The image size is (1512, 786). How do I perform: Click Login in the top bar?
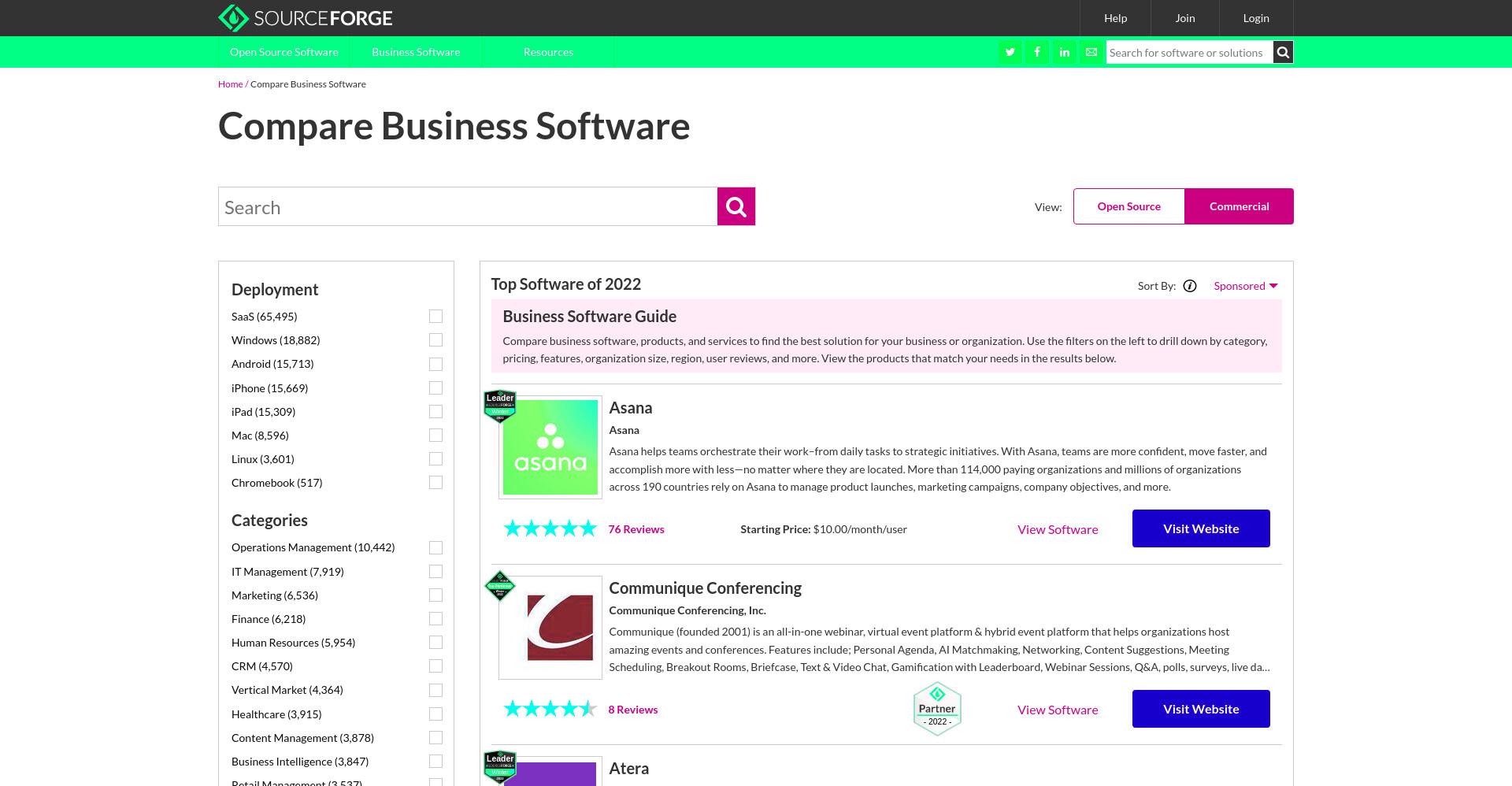(1256, 18)
